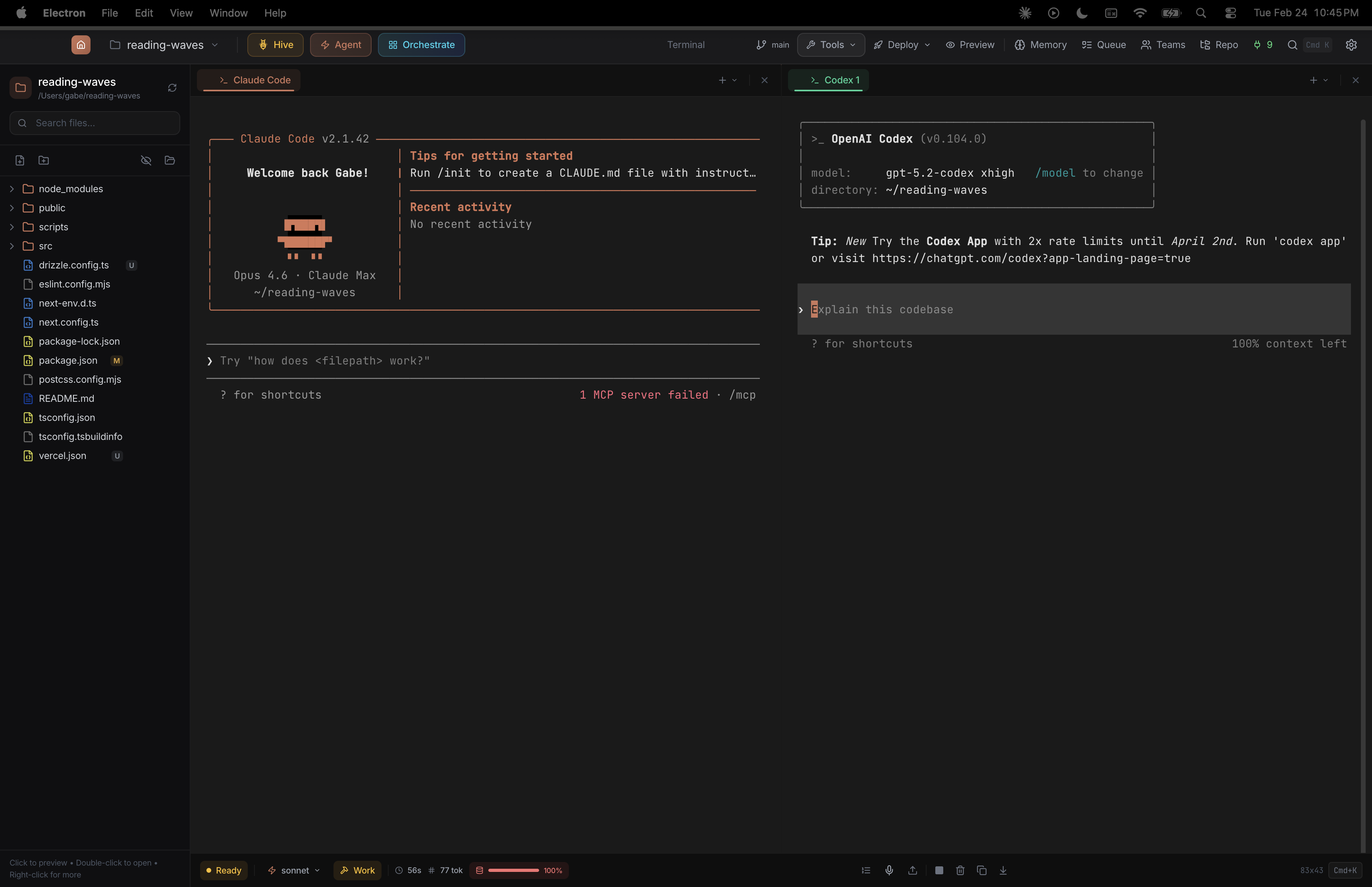The width and height of the screenshot is (1372, 887).
Task: Stop the running agent with the square button
Action: coord(939,870)
